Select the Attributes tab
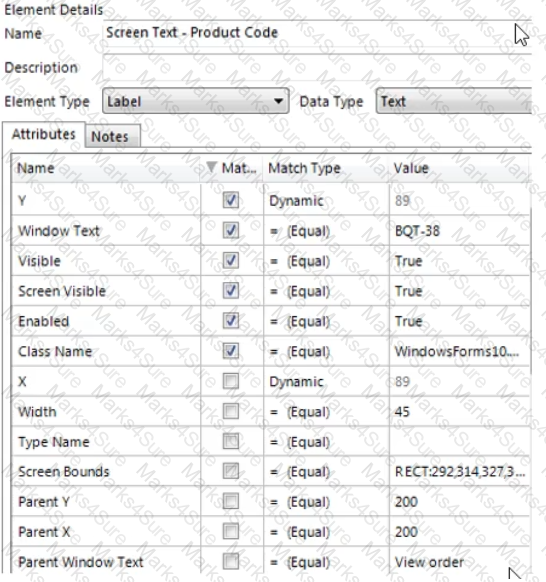This screenshot has height=582, width=546. click(x=44, y=134)
